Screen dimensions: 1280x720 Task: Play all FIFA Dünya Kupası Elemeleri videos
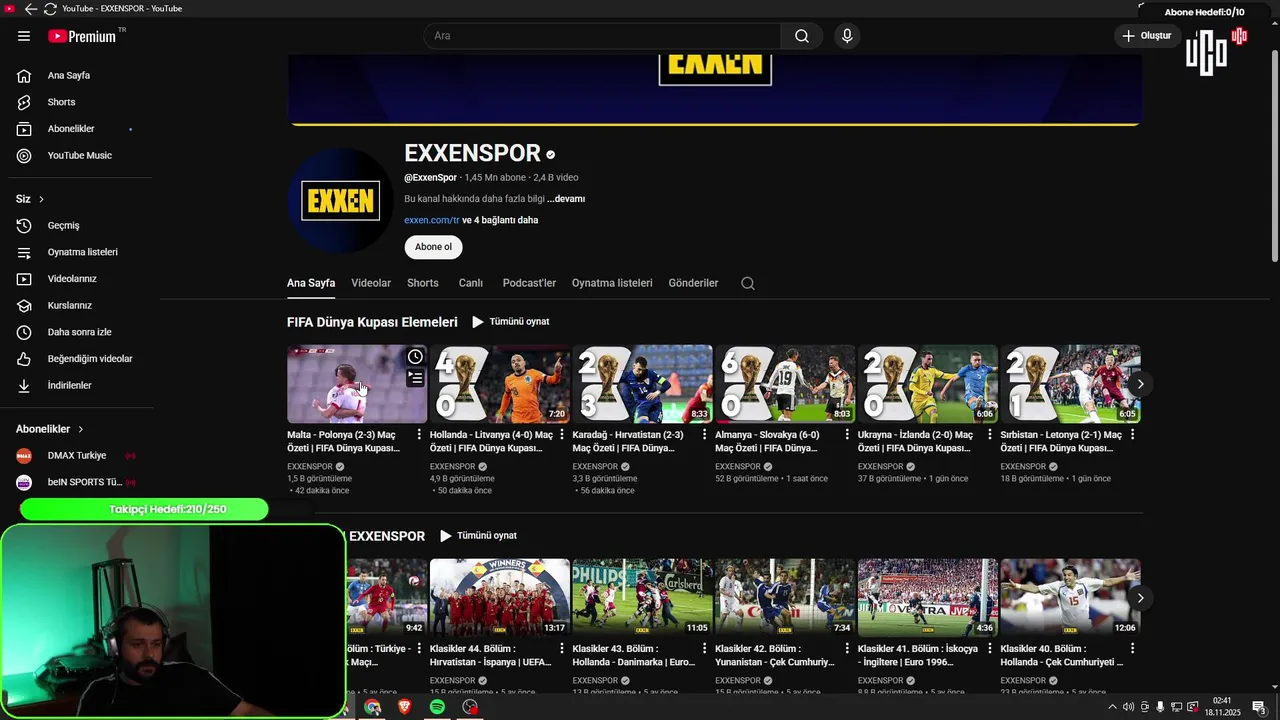coord(511,322)
